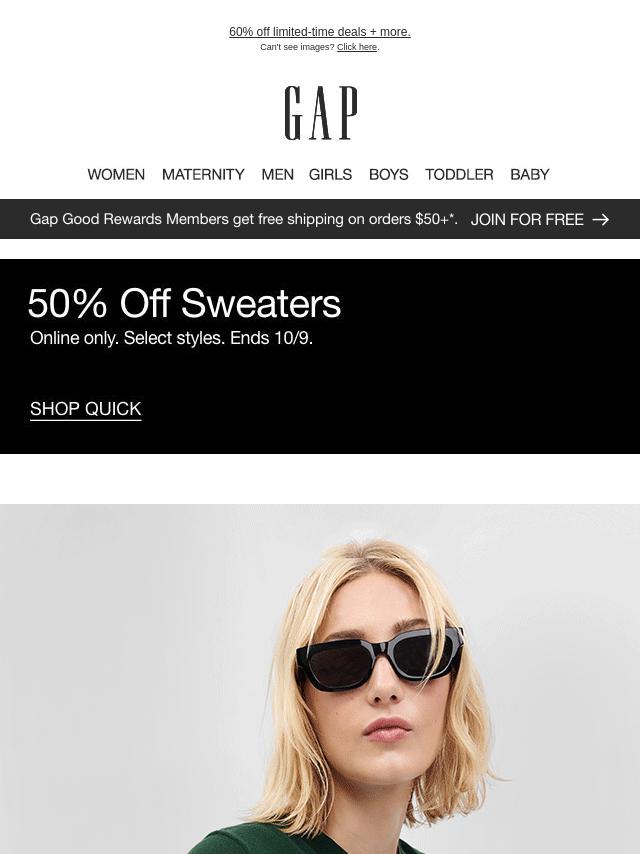Click the 50% Off Sweaters headline
640x854 pixels.
click(184, 303)
